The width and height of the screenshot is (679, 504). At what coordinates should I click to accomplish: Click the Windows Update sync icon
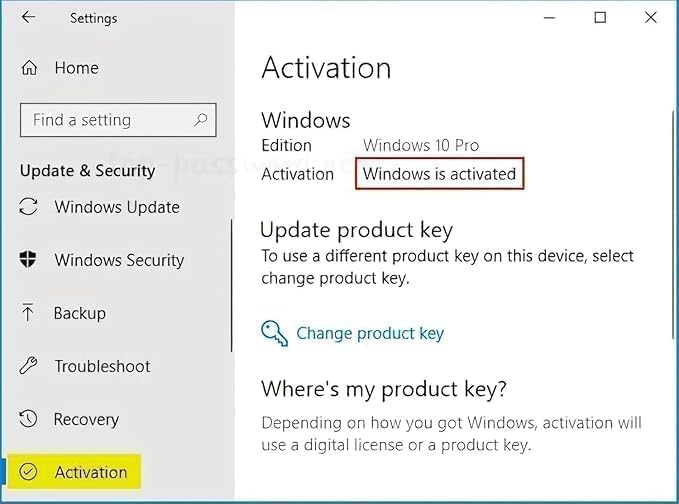tap(29, 207)
